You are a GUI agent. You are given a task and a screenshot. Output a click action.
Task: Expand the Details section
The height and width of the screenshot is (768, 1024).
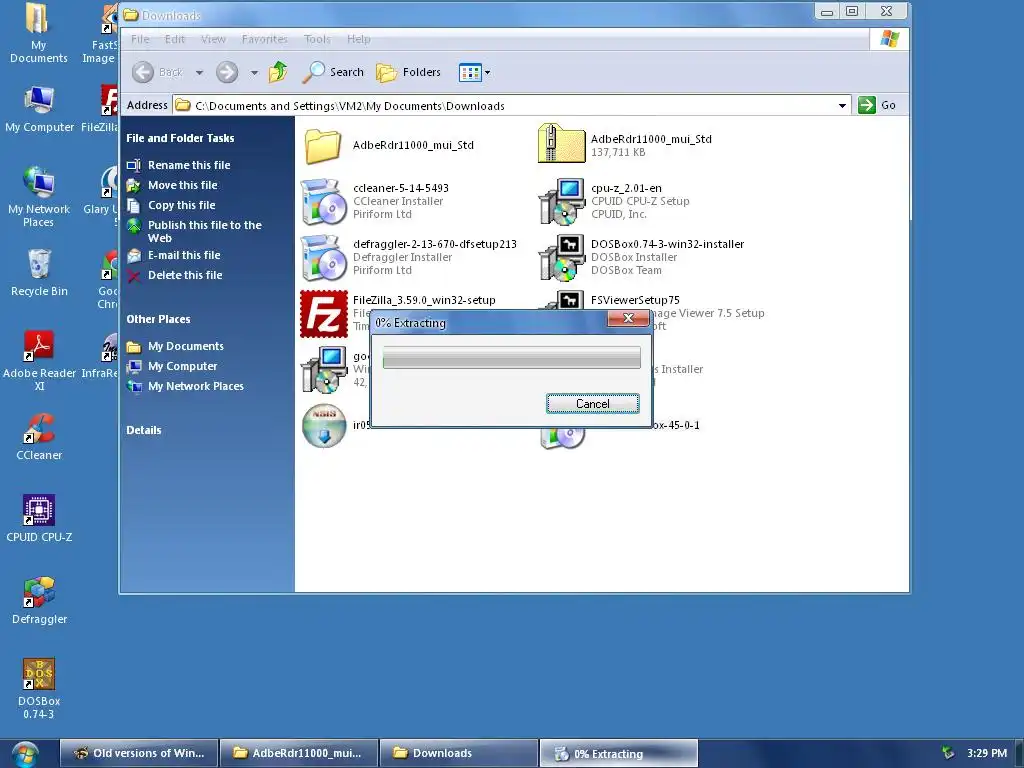click(x=144, y=430)
